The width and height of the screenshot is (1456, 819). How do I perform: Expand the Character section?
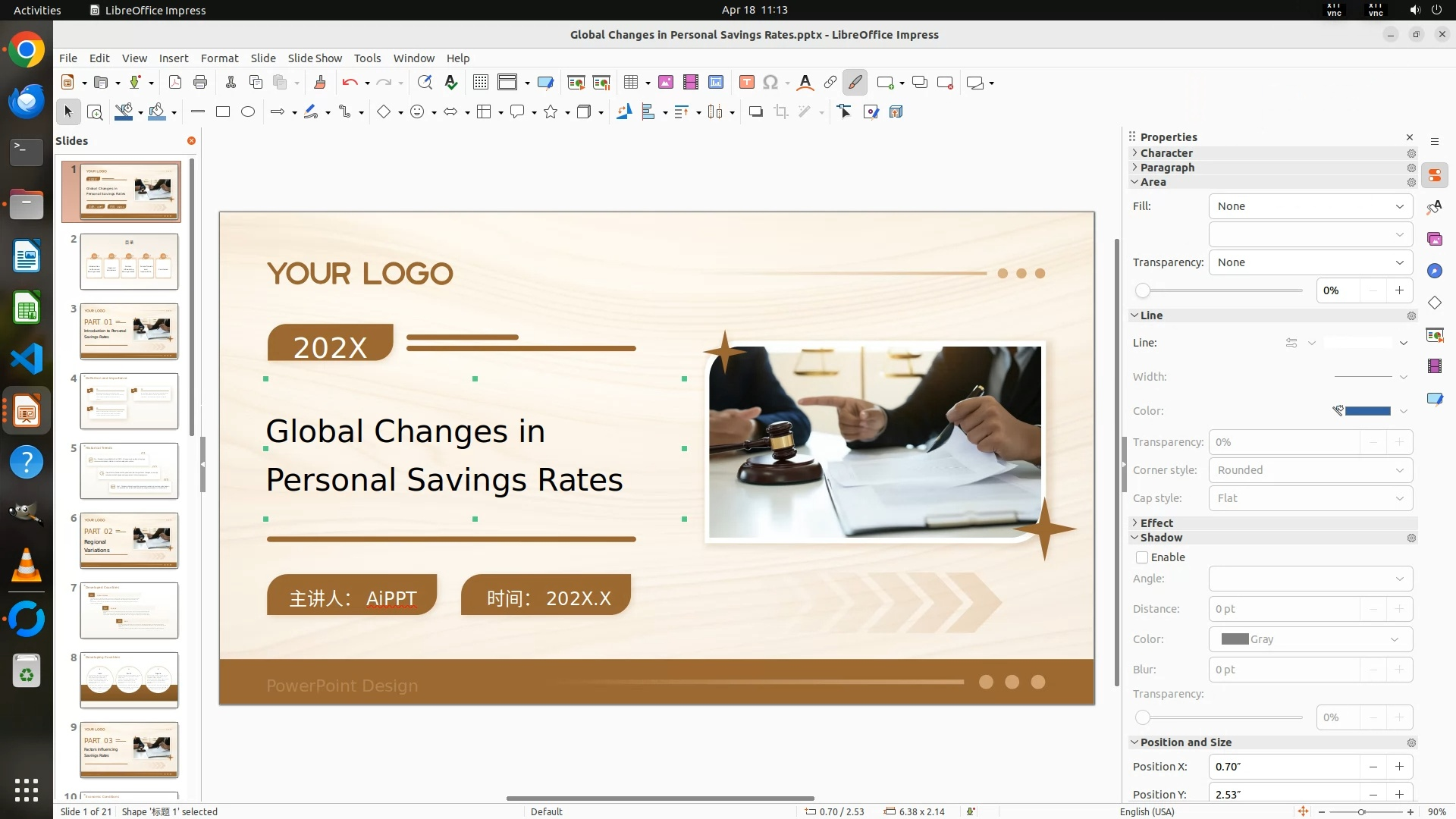tap(1166, 153)
